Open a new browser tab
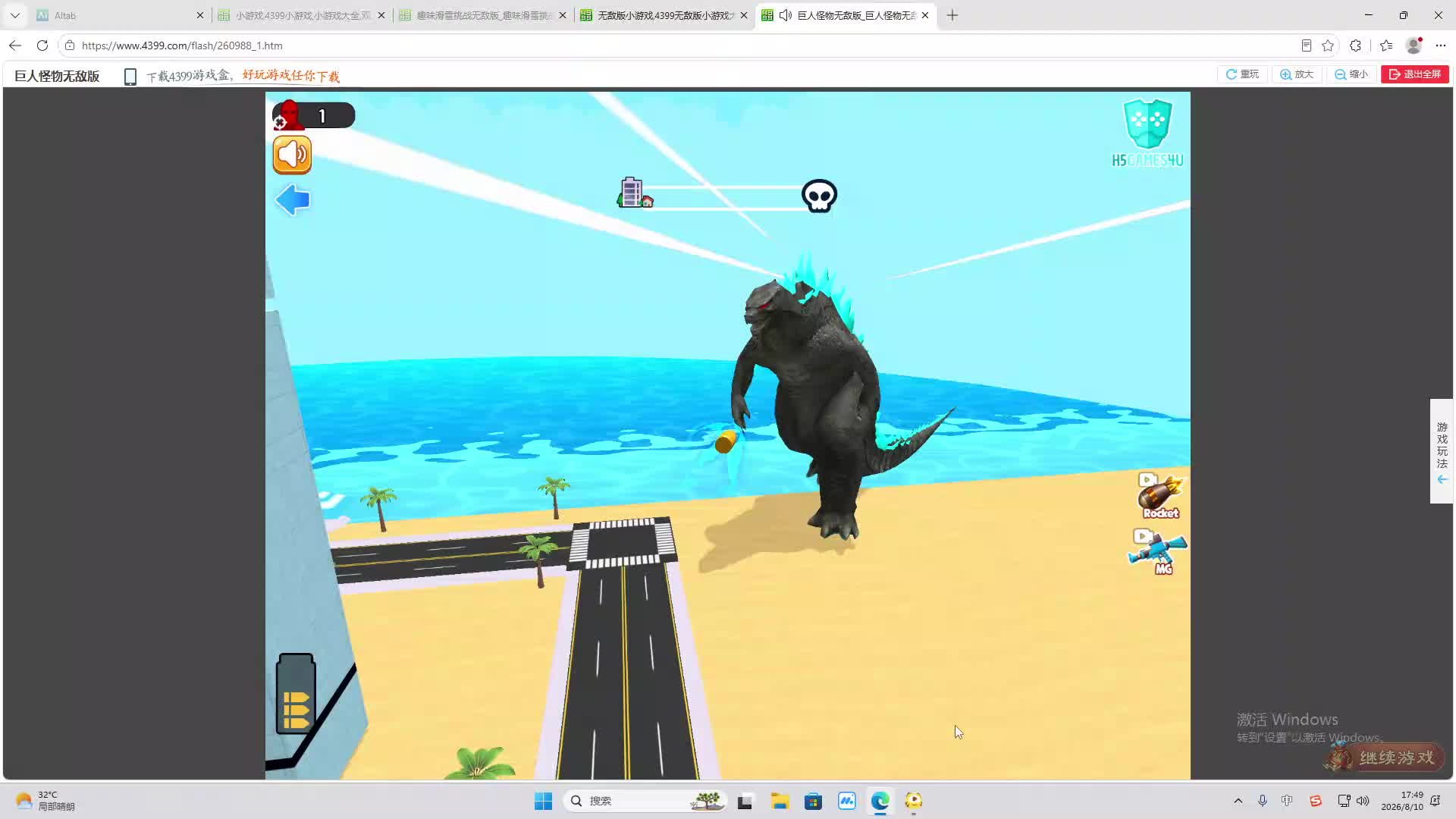 952,15
